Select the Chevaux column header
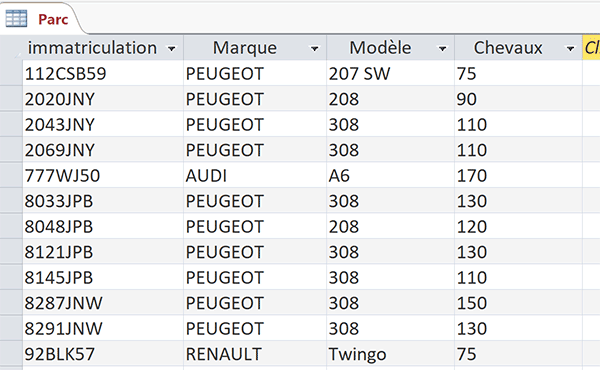 pos(518,48)
